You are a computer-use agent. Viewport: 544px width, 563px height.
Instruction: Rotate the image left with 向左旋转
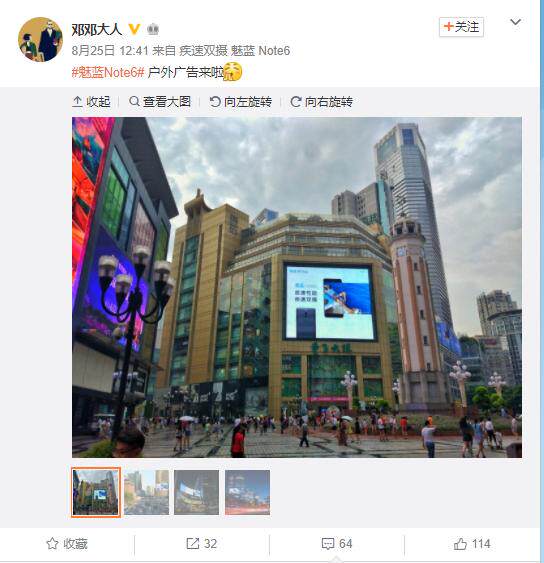241,102
